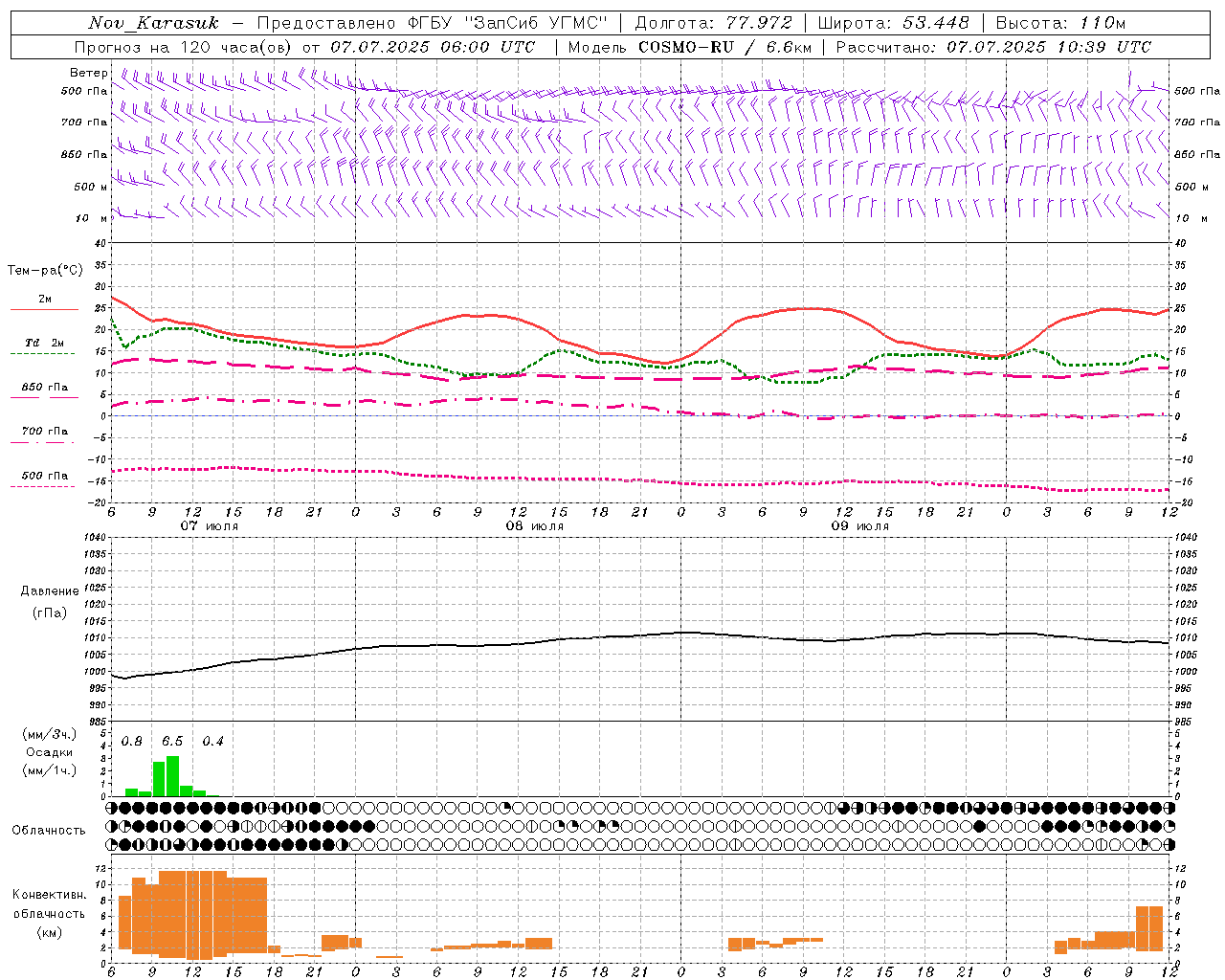Click the Td 2м dew point legend label
This screenshot has width=1225, height=980.
tap(45, 343)
